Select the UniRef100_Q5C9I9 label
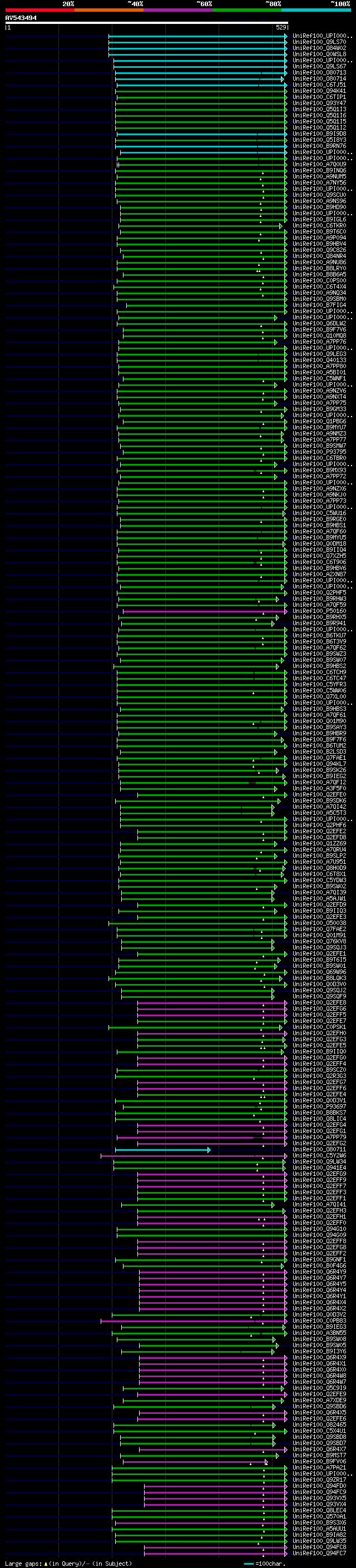This screenshot has height=1568, width=356. [x=319, y=1388]
